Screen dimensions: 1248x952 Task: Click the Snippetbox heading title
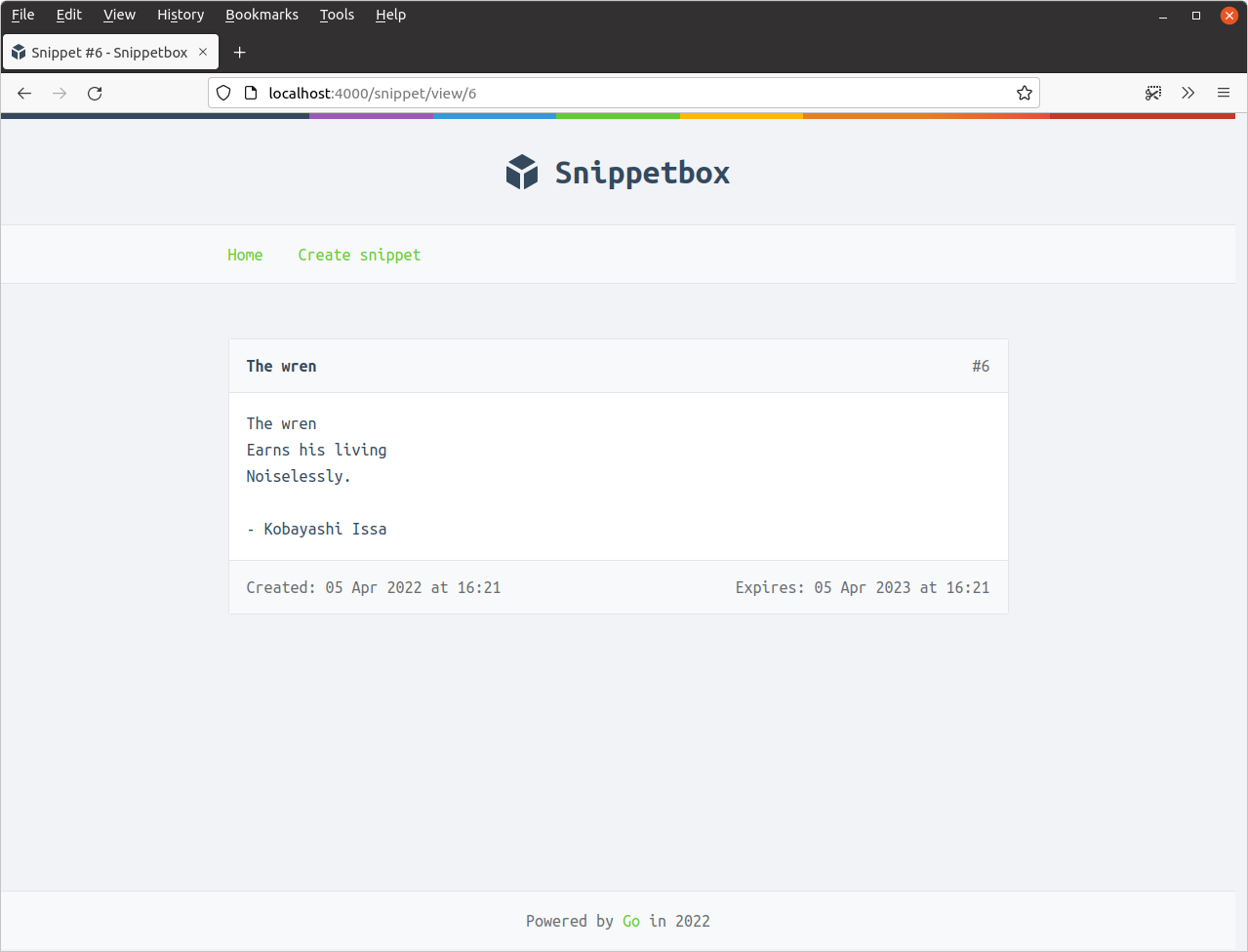642,173
